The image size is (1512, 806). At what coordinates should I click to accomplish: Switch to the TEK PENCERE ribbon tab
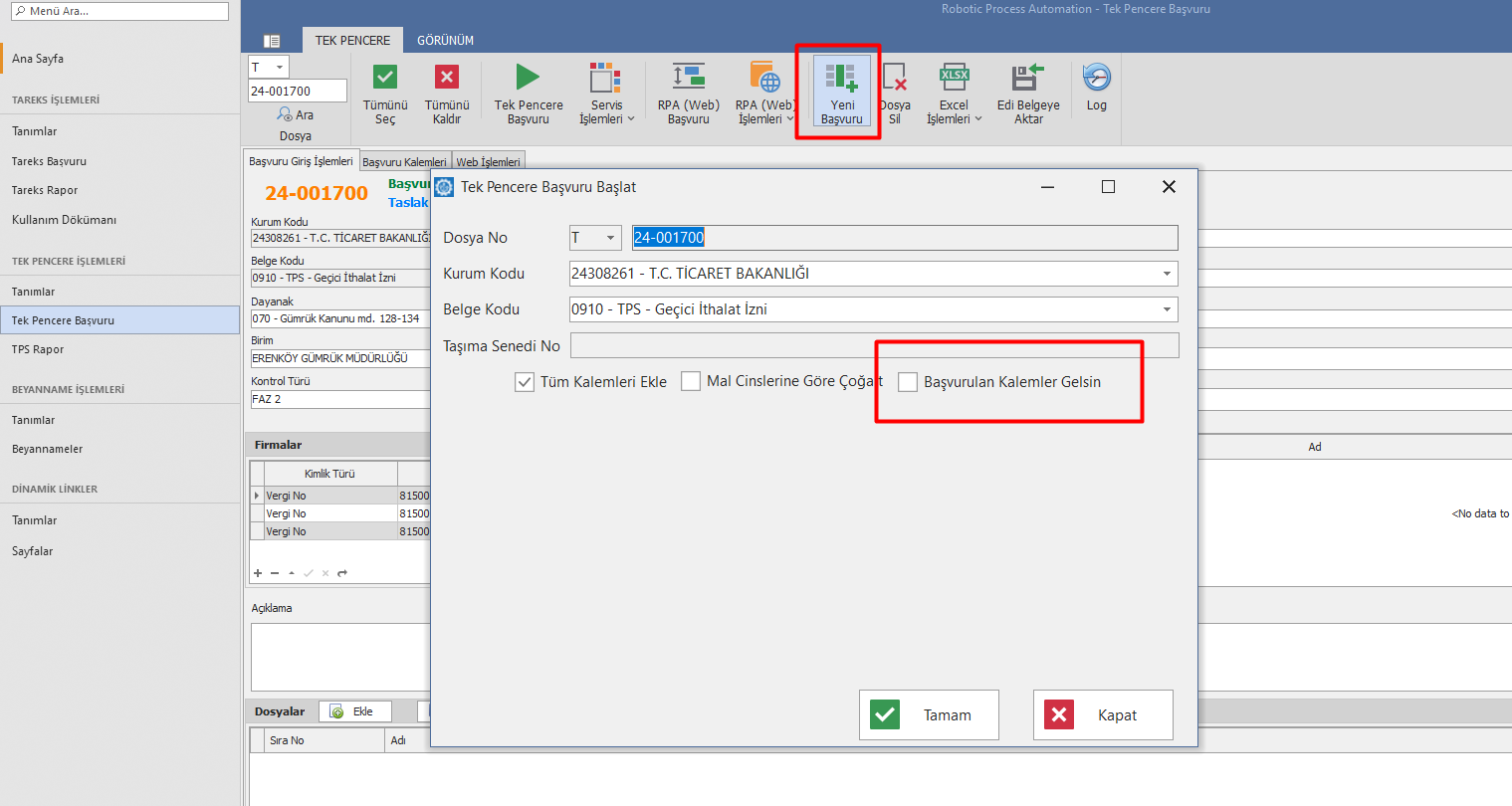point(352,40)
